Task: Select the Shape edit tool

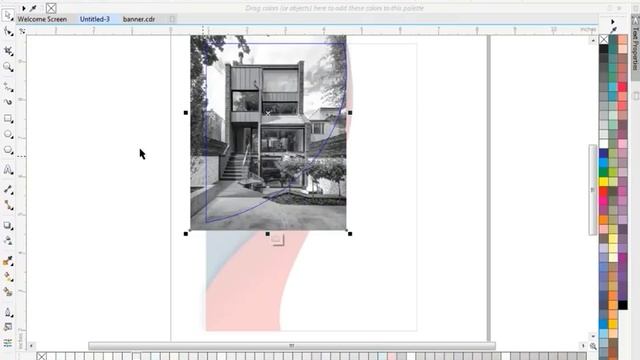Action: (8, 32)
